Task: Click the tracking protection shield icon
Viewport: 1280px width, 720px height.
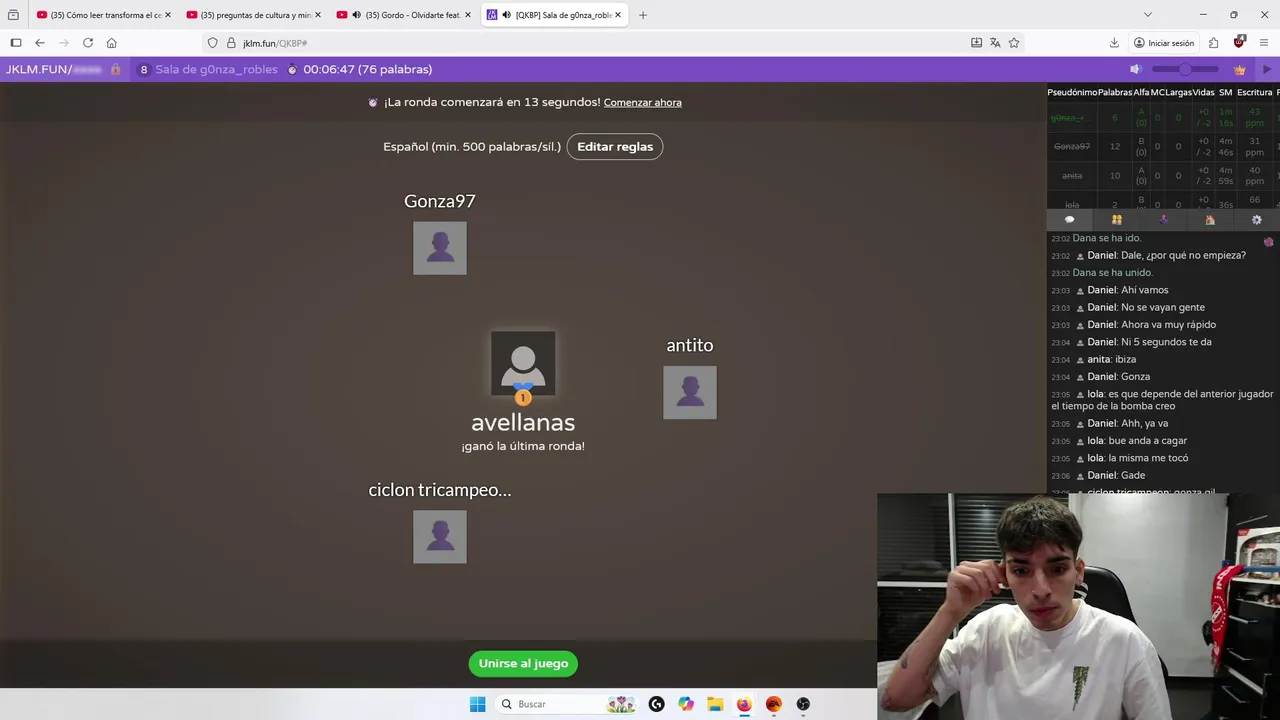Action: (x=212, y=43)
